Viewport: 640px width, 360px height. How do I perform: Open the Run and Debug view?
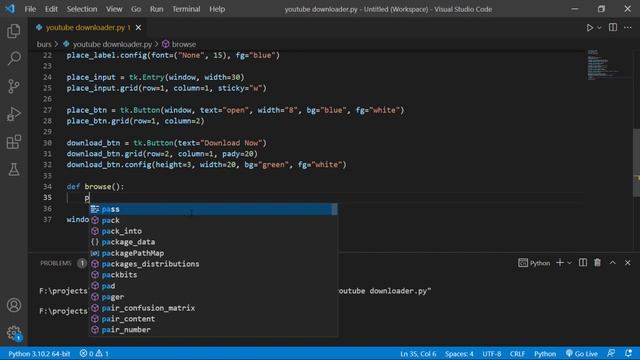pos(14,114)
